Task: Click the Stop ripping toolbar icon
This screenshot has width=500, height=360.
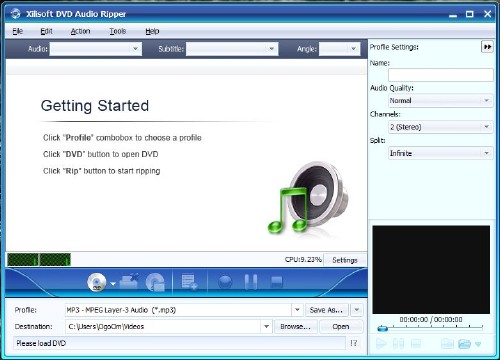Action: pyautogui.click(x=276, y=282)
